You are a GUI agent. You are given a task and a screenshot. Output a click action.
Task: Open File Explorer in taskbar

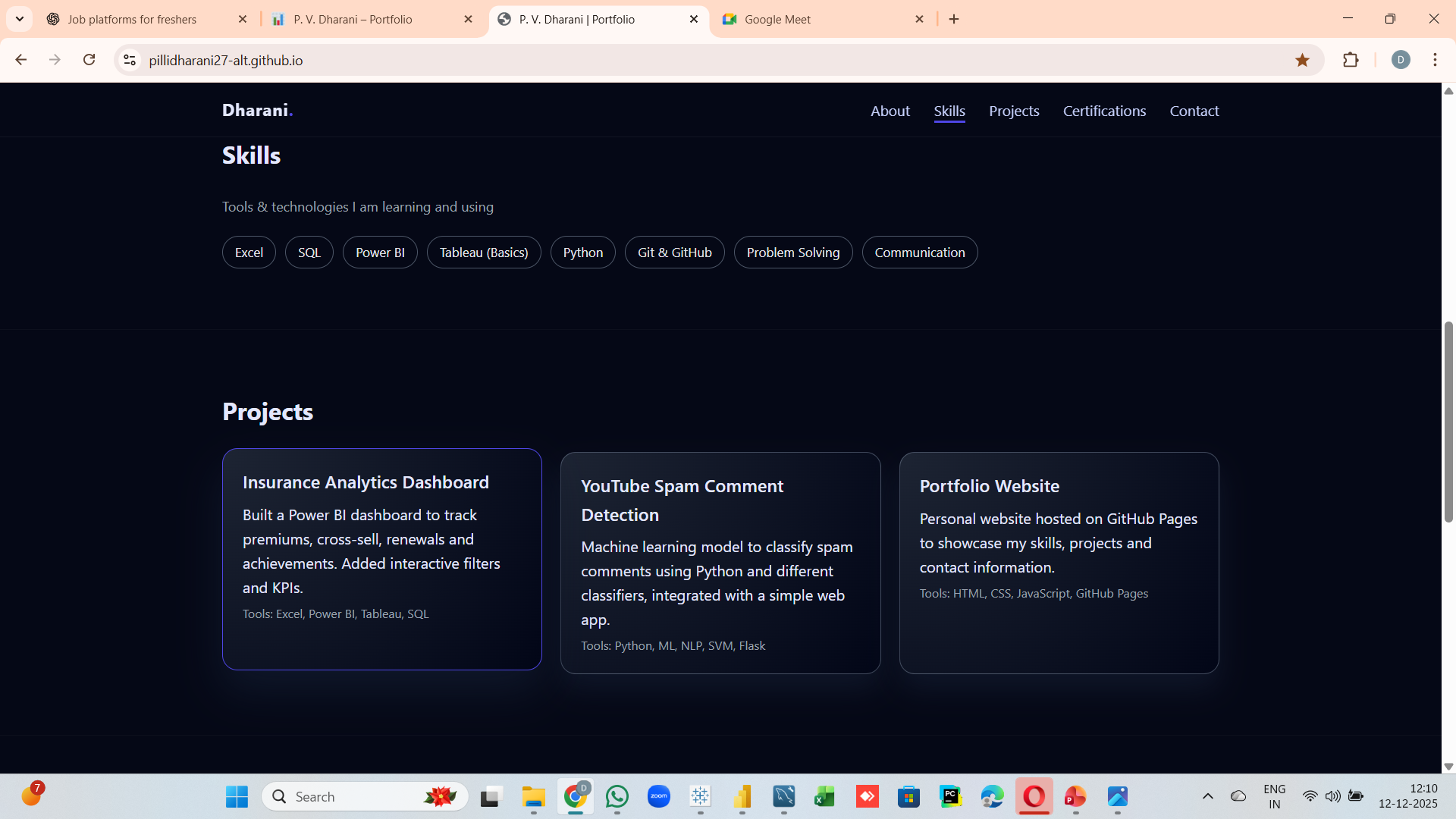(x=533, y=796)
